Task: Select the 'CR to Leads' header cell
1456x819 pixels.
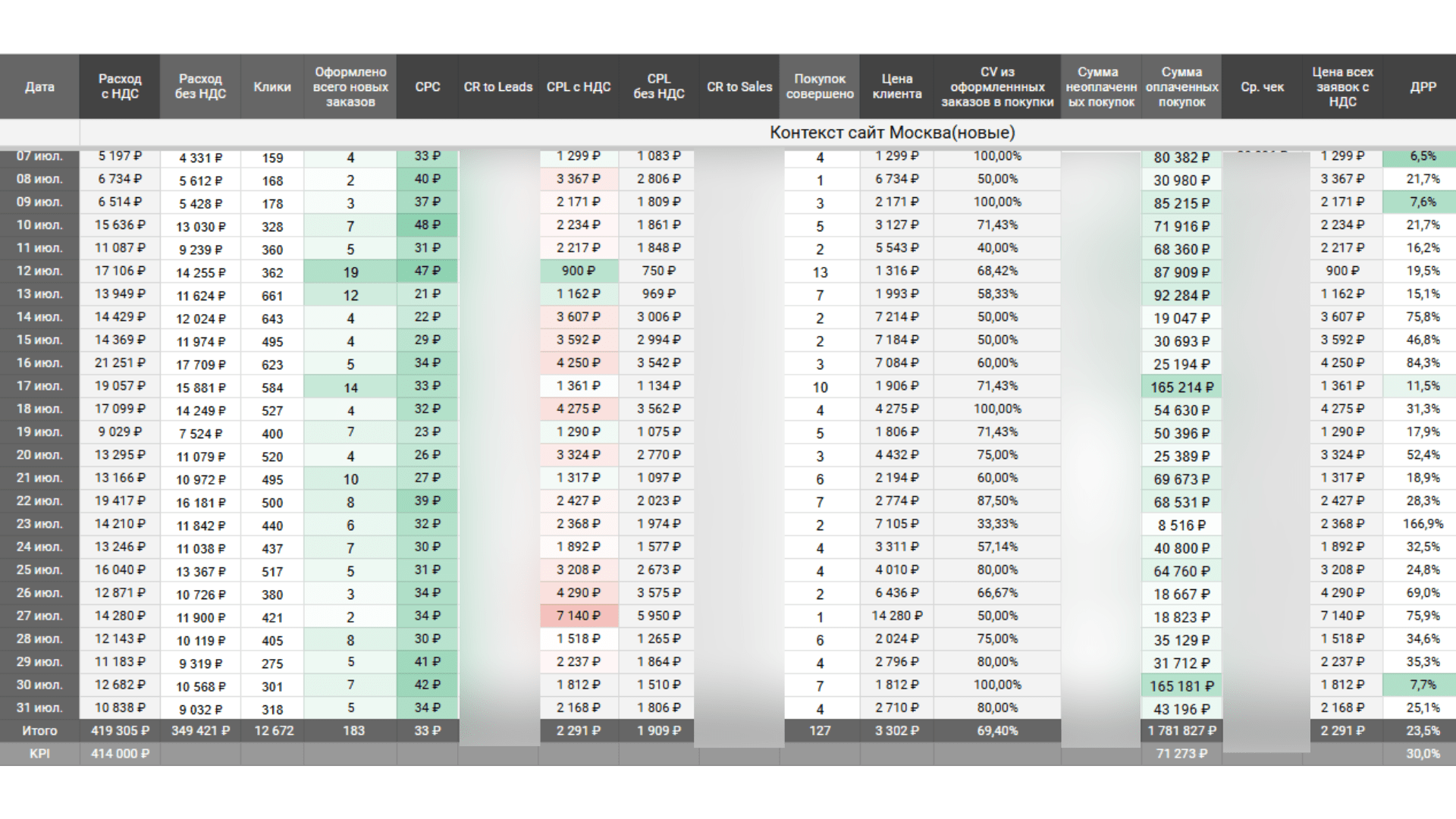Action: [x=498, y=87]
